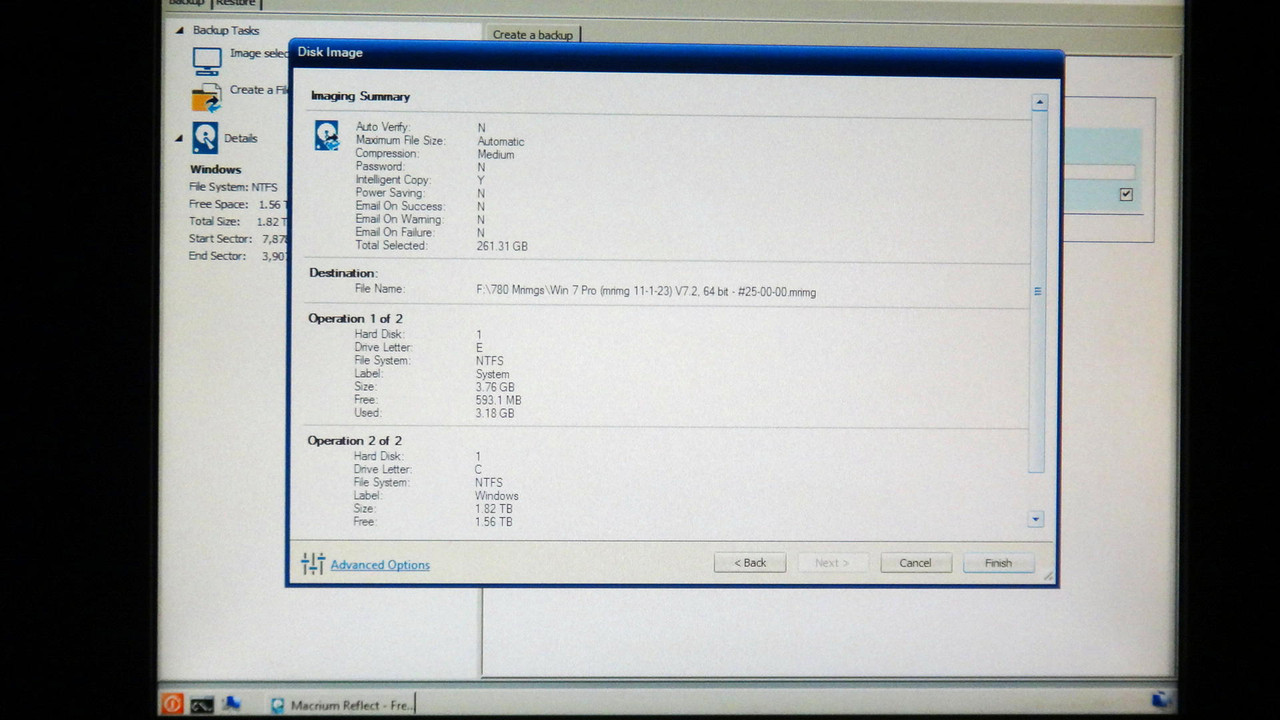Click the Operation 1 of 2 heading

tap(355, 319)
